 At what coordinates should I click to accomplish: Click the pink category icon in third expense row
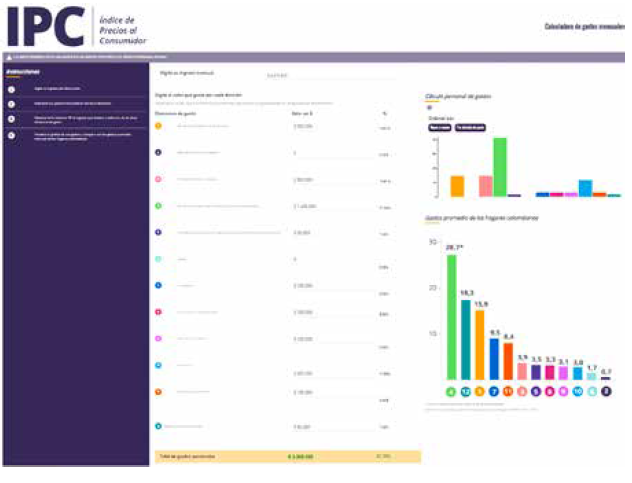click(x=158, y=179)
